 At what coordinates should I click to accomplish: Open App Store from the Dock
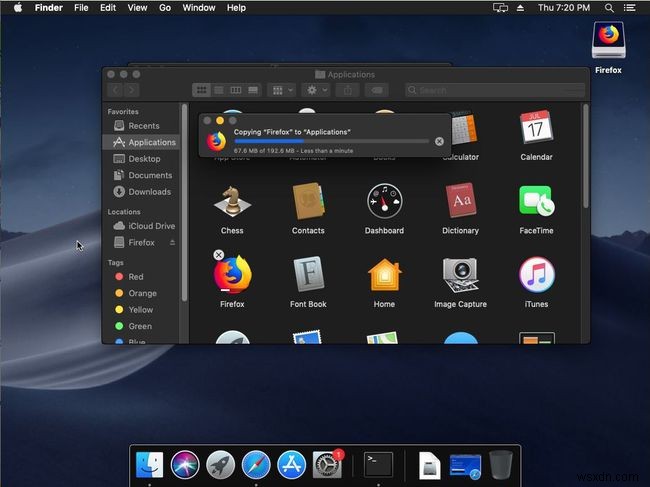pos(291,465)
